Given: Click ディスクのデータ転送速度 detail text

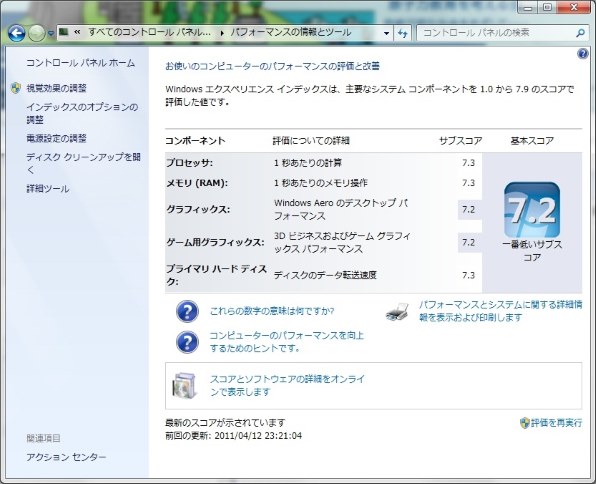Looking at the screenshot, I should (x=325, y=275).
